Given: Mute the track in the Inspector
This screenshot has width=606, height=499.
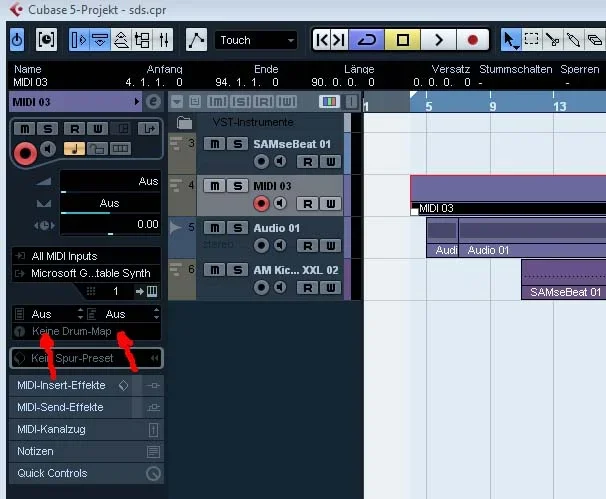Looking at the screenshot, I should click(25, 129).
